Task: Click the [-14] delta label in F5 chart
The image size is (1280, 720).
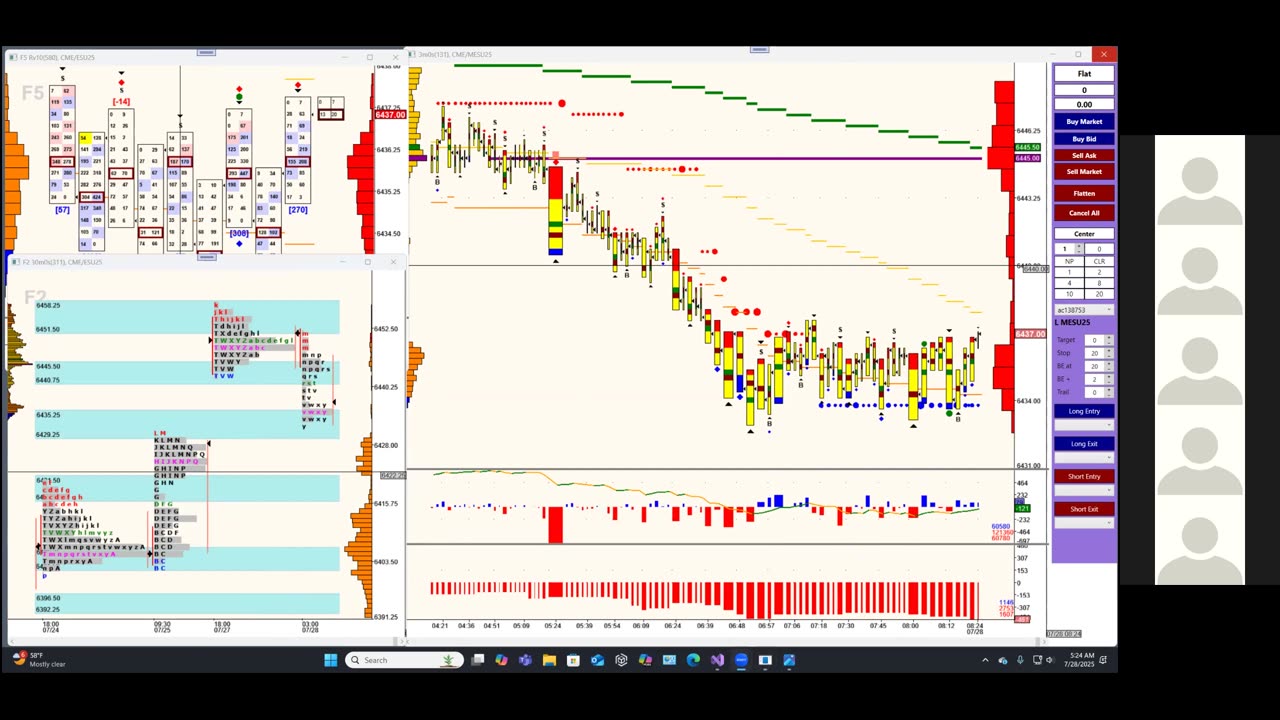Action: coord(121,102)
